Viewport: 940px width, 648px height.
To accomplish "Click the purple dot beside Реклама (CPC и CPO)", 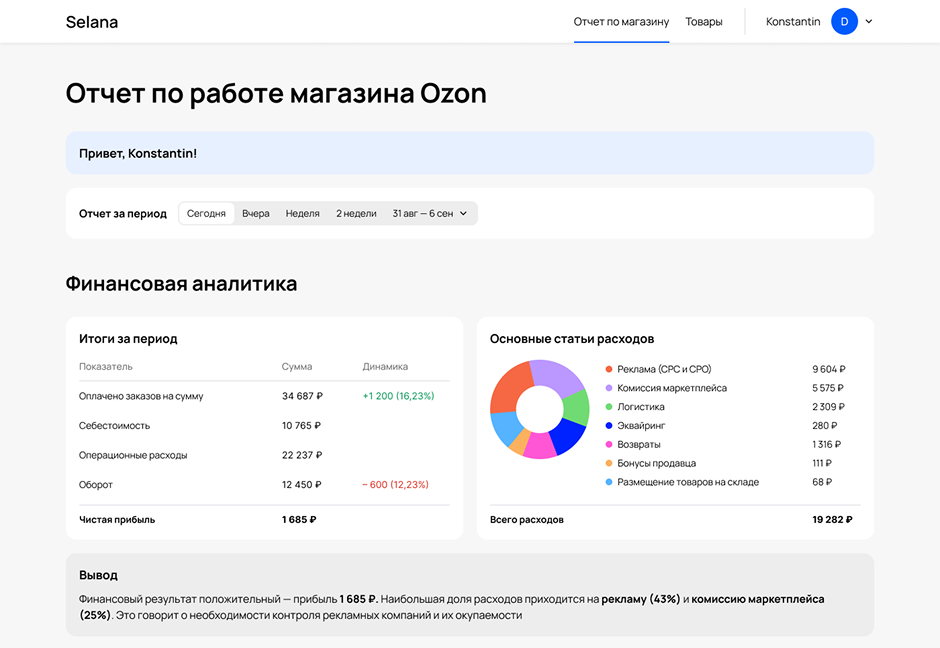I will (x=609, y=370).
